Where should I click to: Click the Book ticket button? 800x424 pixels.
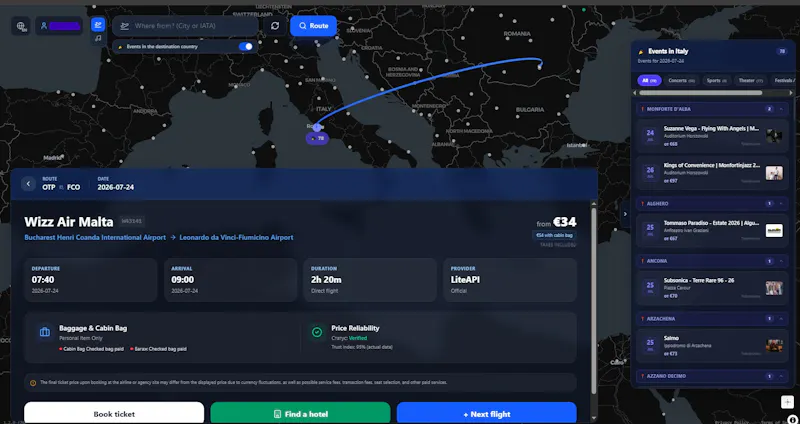click(114, 413)
